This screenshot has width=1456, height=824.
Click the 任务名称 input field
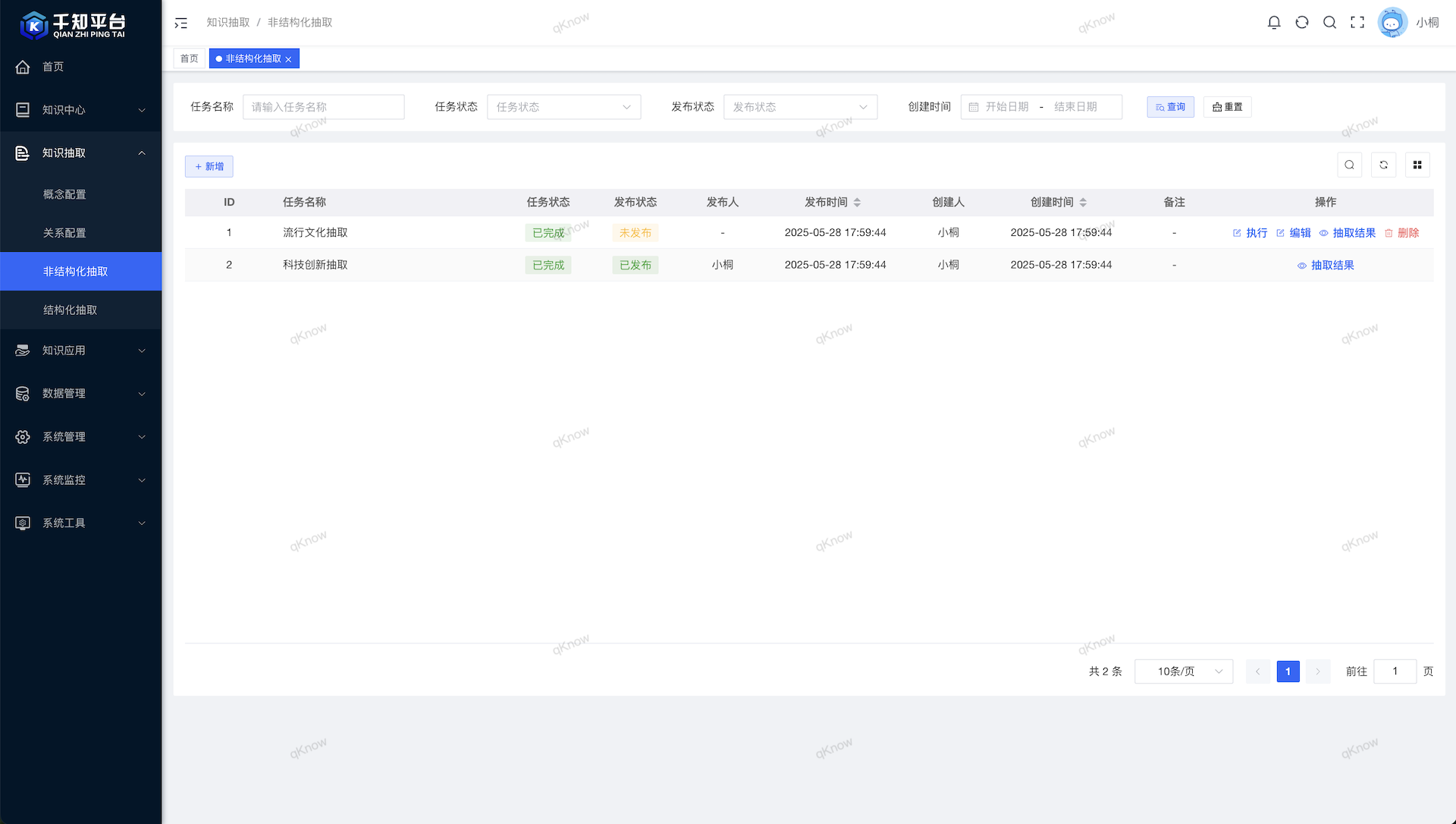(324, 106)
